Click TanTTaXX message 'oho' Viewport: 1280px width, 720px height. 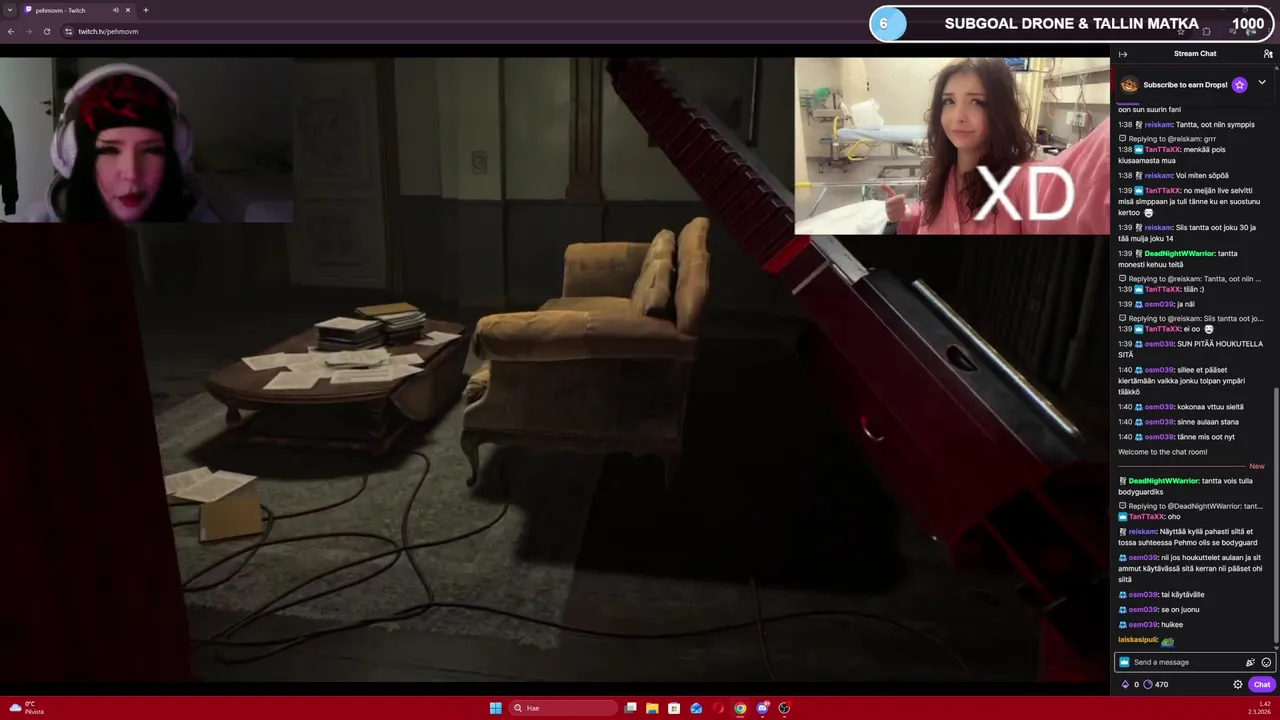tap(1174, 517)
